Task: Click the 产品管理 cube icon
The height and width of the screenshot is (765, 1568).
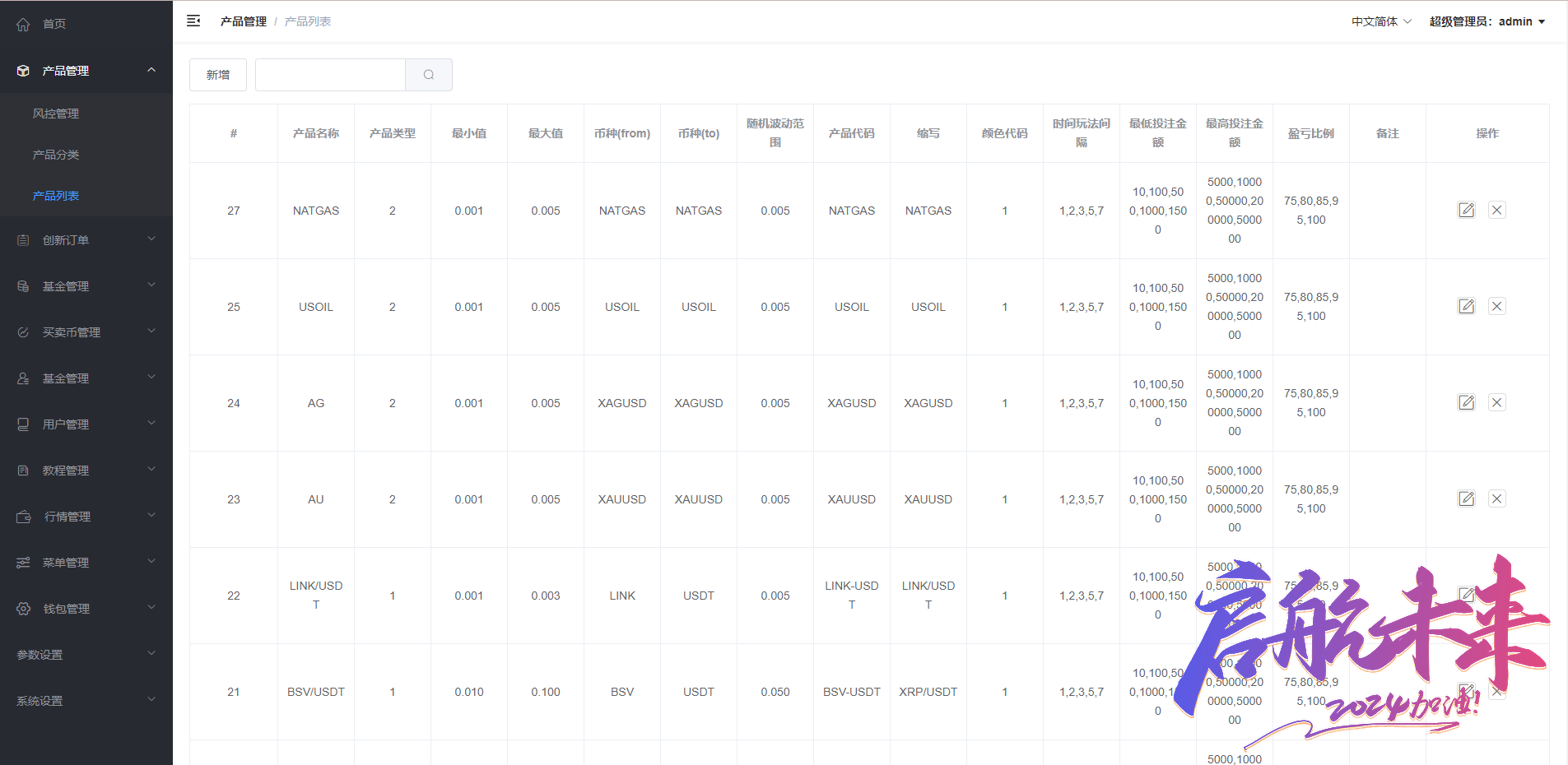Action: [x=23, y=71]
